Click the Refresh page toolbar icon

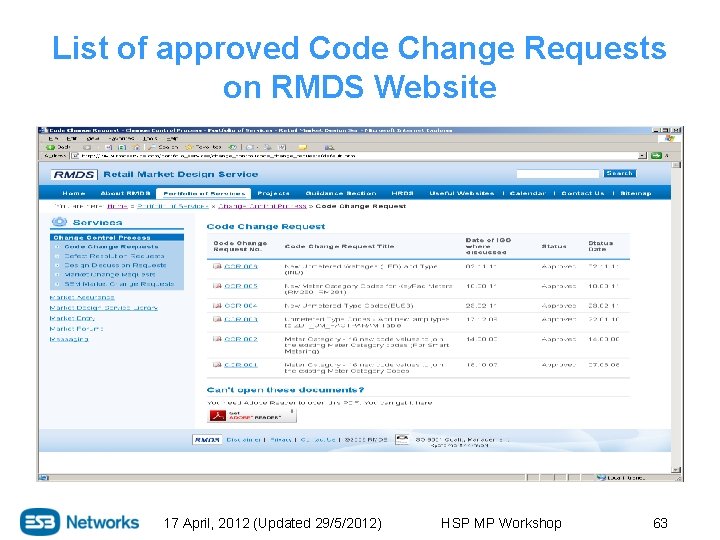click(x=122, y=147)
